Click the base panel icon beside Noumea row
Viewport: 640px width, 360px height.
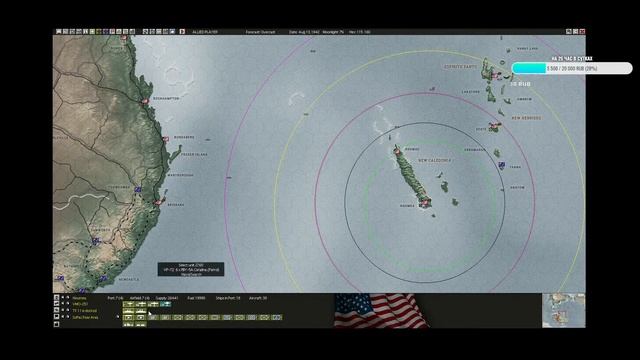click(x=56, y=298)
